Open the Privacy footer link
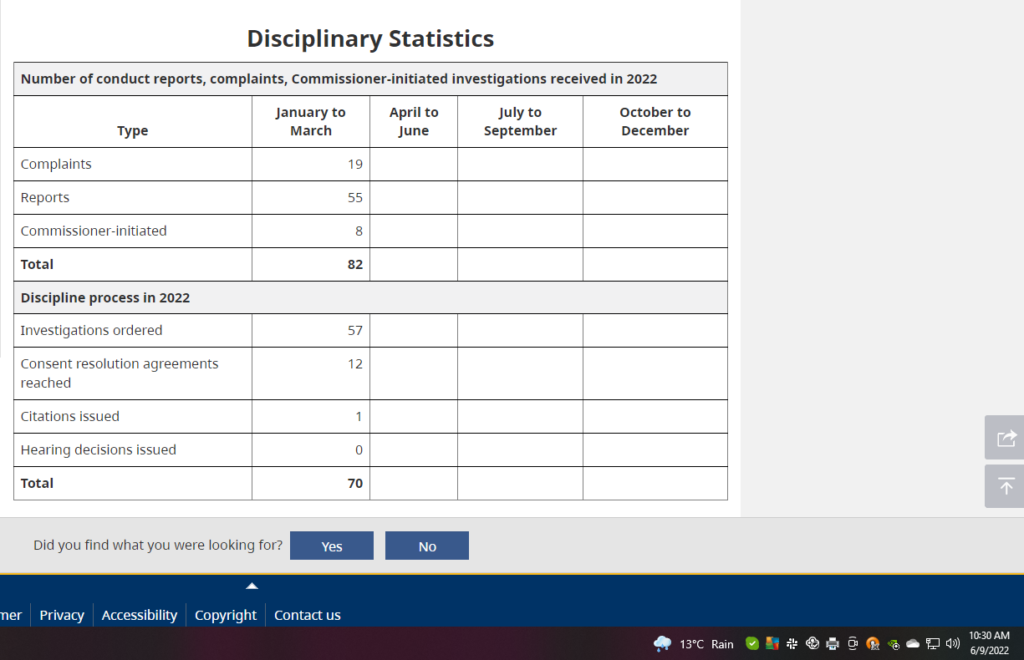The height and width of the screenshot is (660, 1024). click(x=62, y=615)
